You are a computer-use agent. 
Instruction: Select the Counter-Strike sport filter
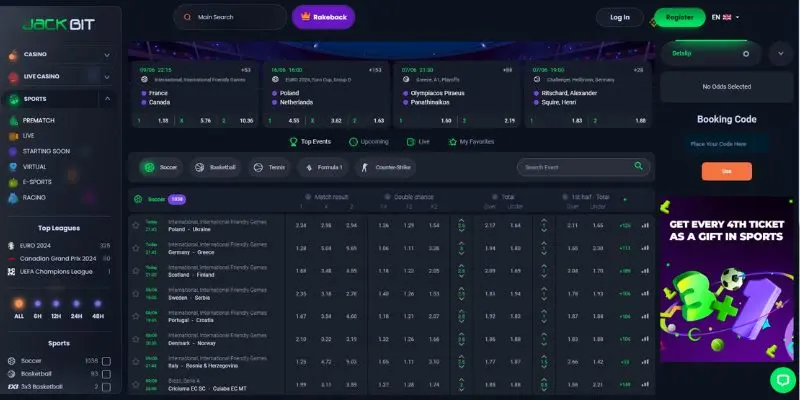[386, 167]
